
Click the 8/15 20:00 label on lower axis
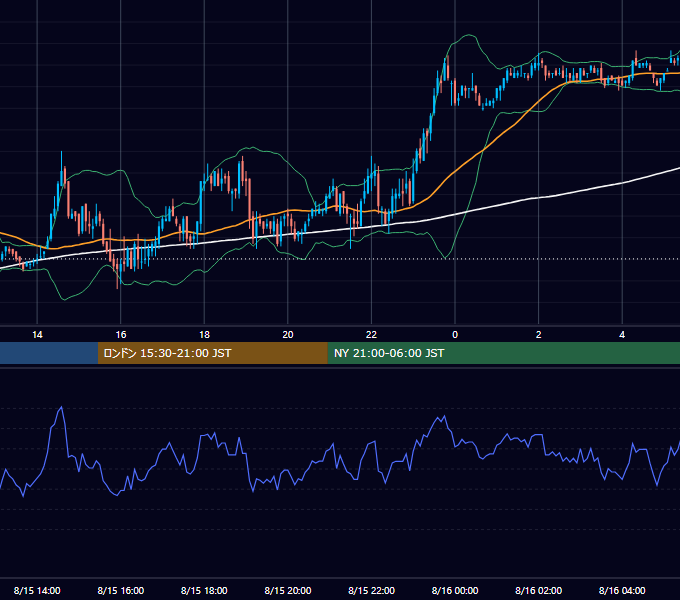(x=288, y=590)
